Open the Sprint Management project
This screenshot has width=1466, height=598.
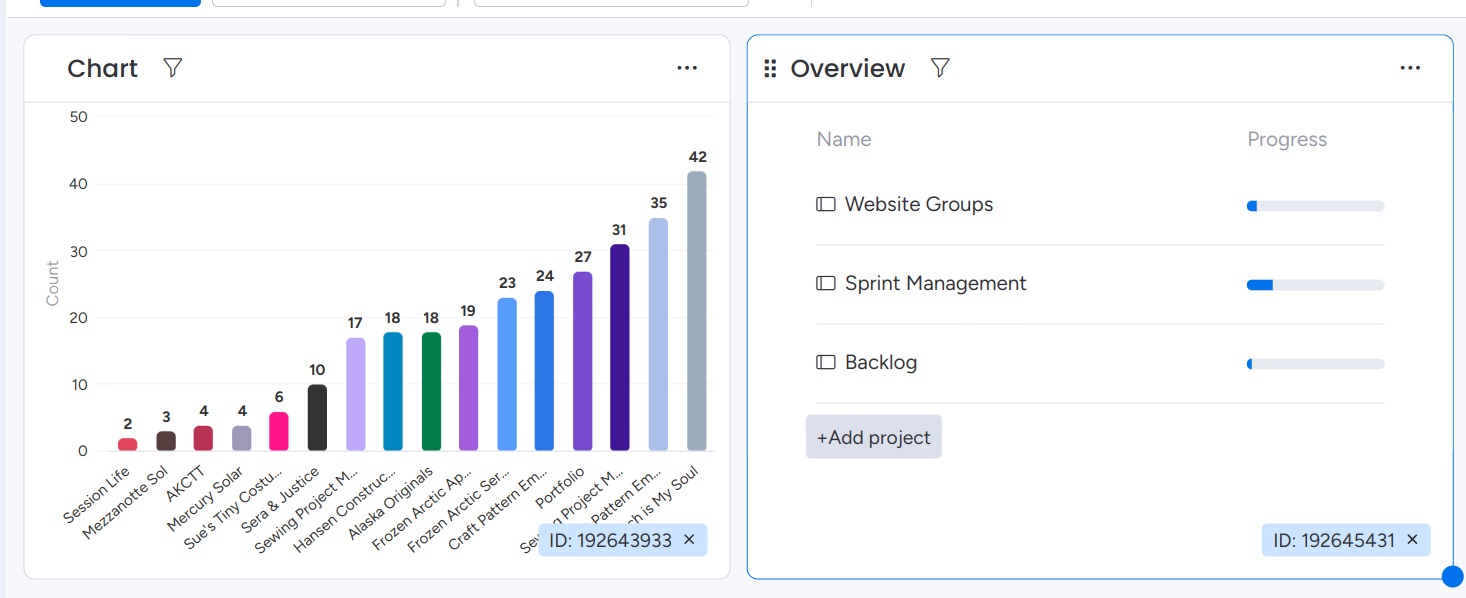(936, 283)
